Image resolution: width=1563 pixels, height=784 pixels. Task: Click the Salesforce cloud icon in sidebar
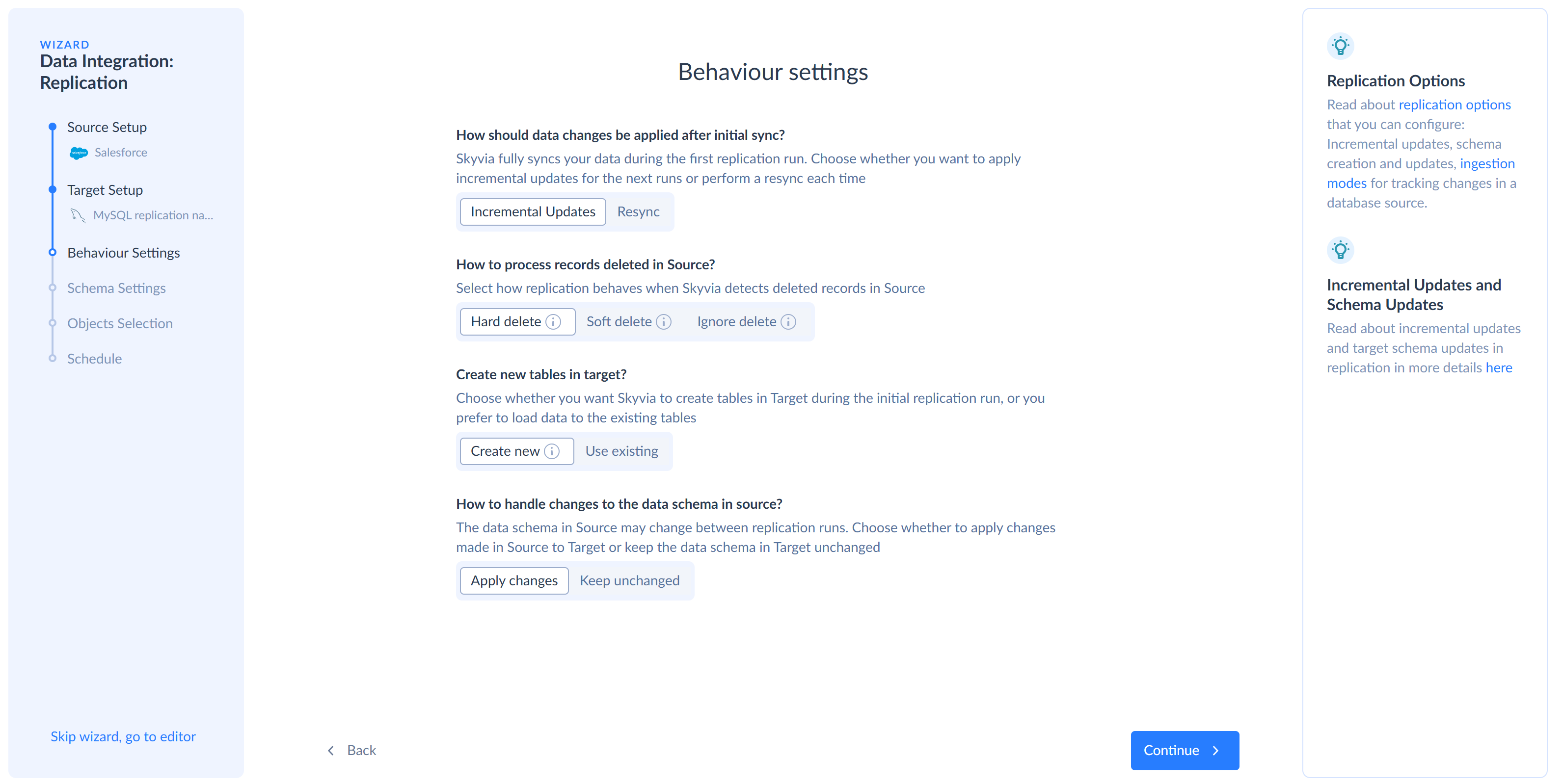coord(78,153)
